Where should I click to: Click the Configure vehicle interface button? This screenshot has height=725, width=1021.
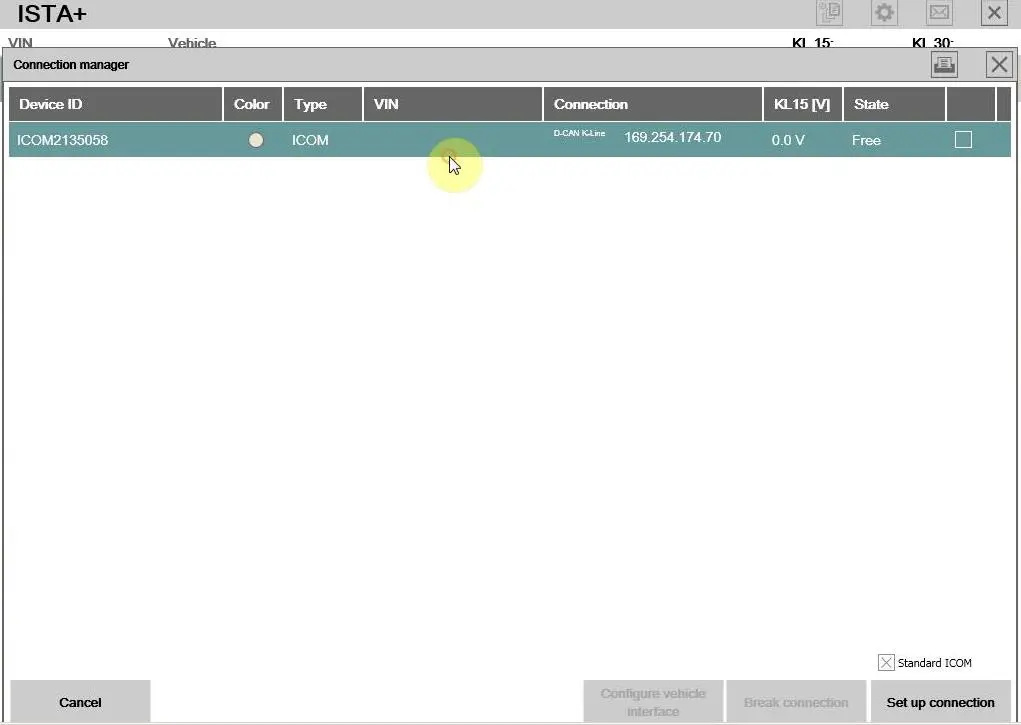pos(653,702)
